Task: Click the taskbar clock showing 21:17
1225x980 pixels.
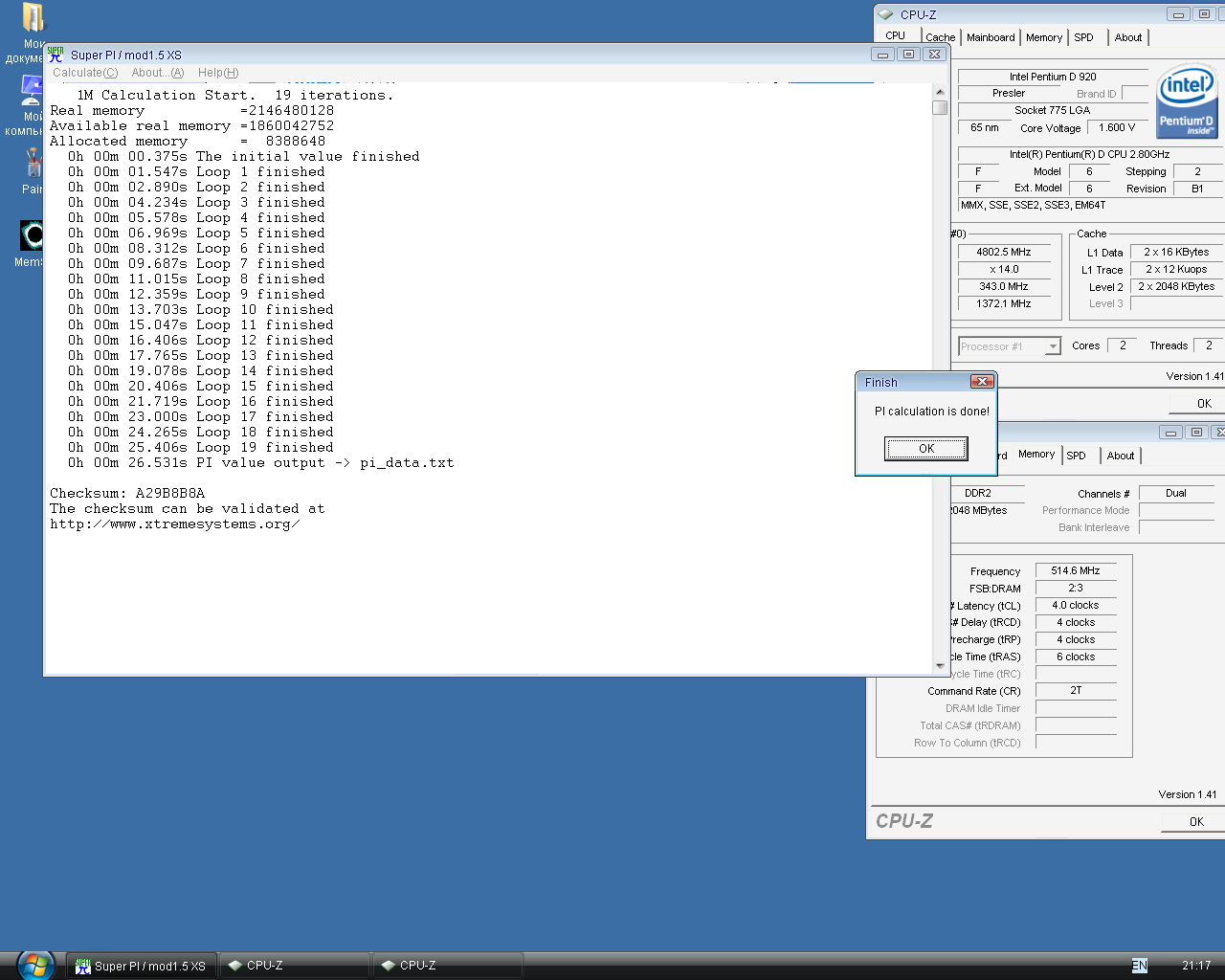Action: tap(1195, 966)
